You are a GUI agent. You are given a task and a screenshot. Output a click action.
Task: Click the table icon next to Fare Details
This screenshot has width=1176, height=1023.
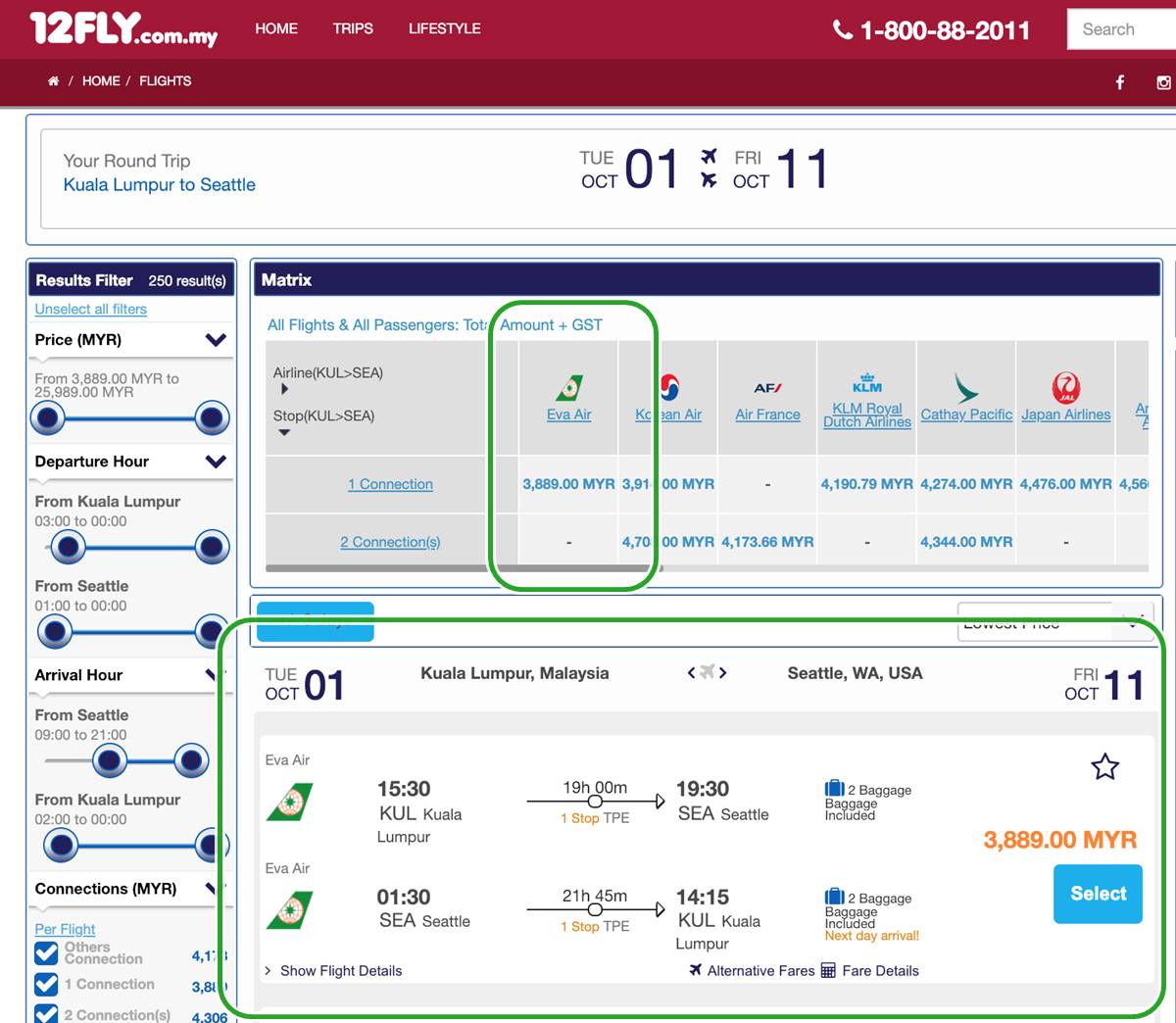[x=828, y=970]
